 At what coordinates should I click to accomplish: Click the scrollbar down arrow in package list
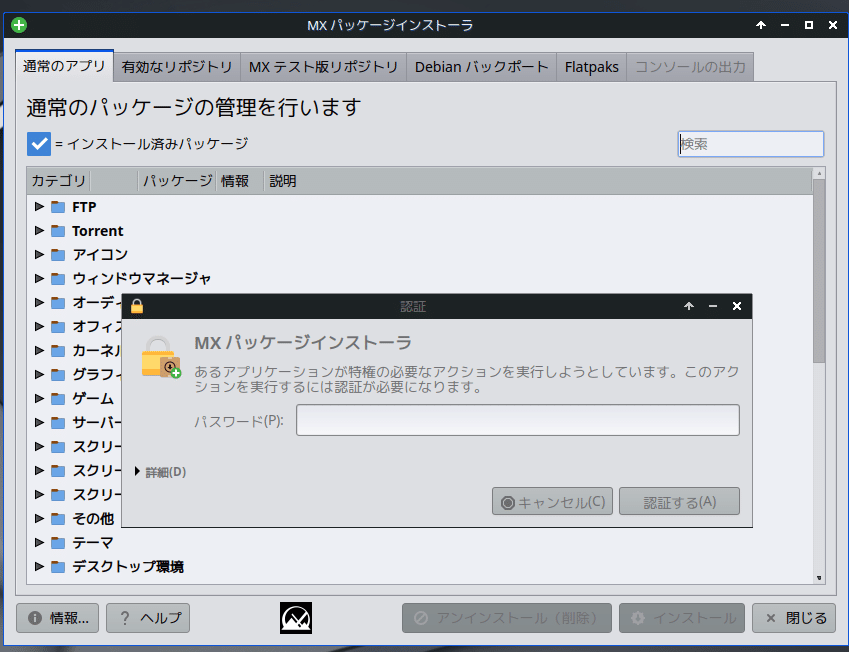click(819, 578)
